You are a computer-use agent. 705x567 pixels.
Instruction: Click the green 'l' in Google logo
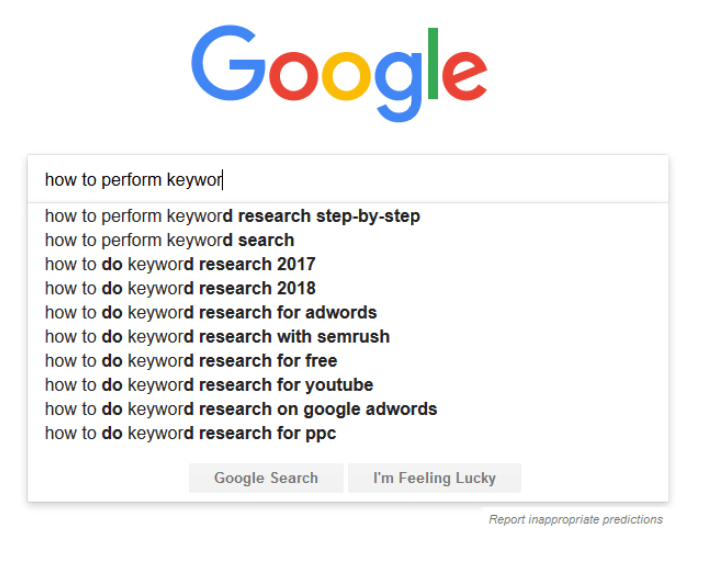coord(433,63)
